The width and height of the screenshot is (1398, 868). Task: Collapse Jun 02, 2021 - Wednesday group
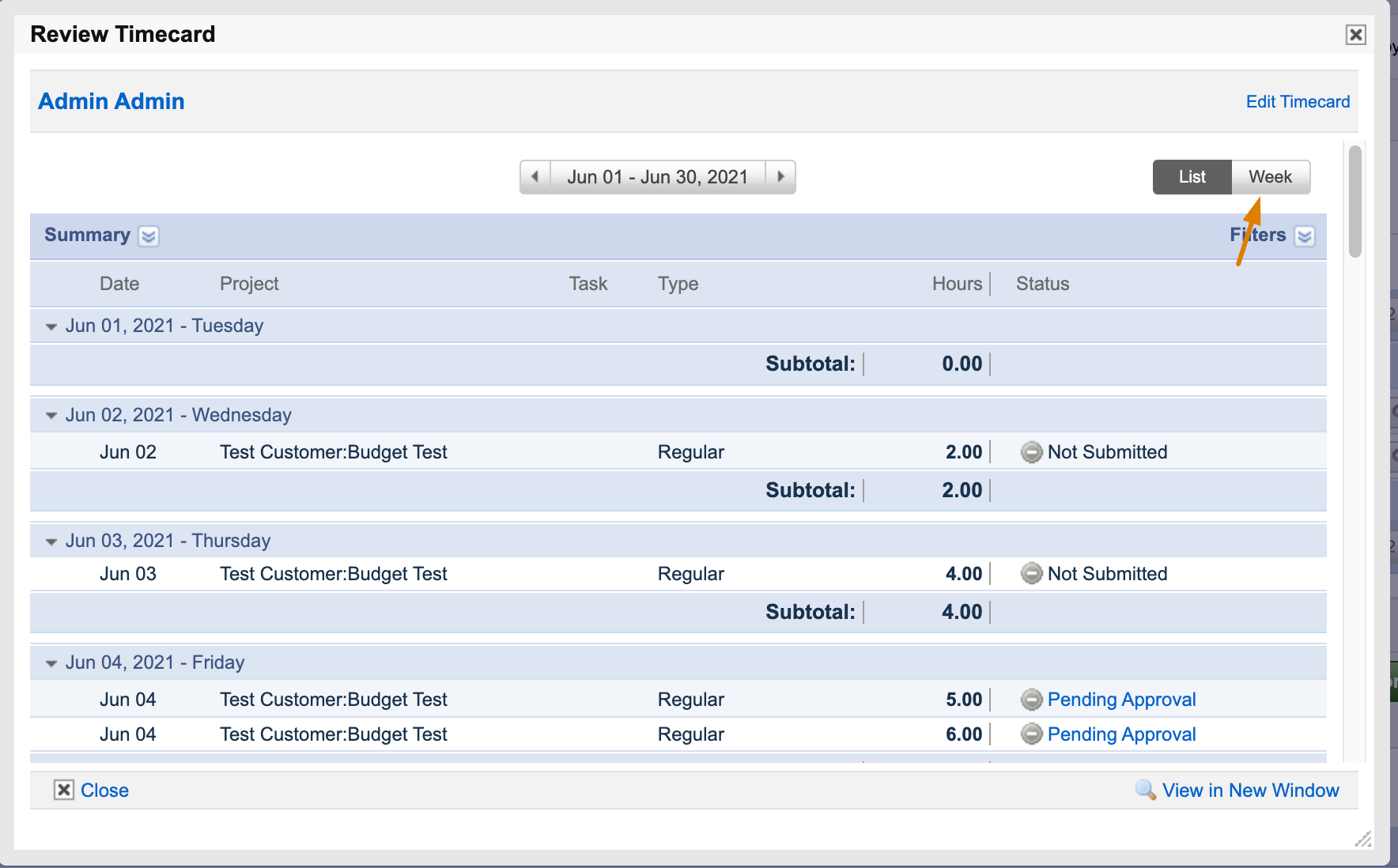51,416
